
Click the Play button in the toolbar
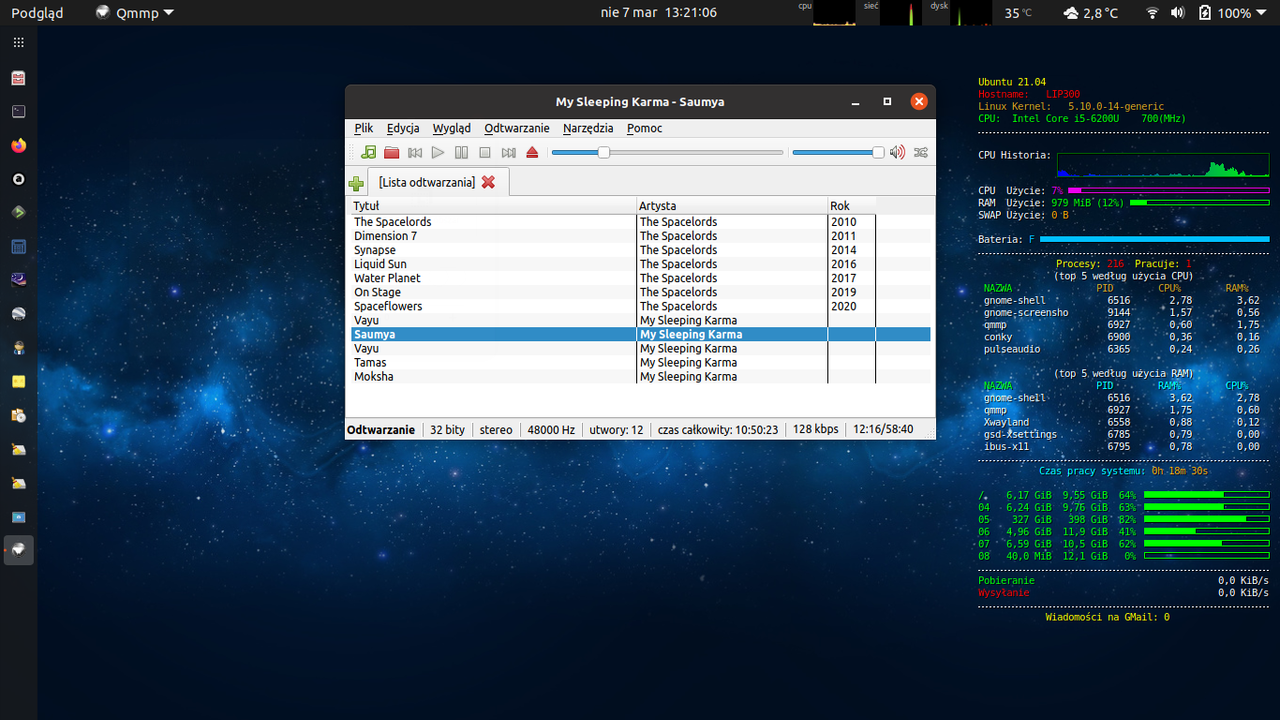pos(438,152)
